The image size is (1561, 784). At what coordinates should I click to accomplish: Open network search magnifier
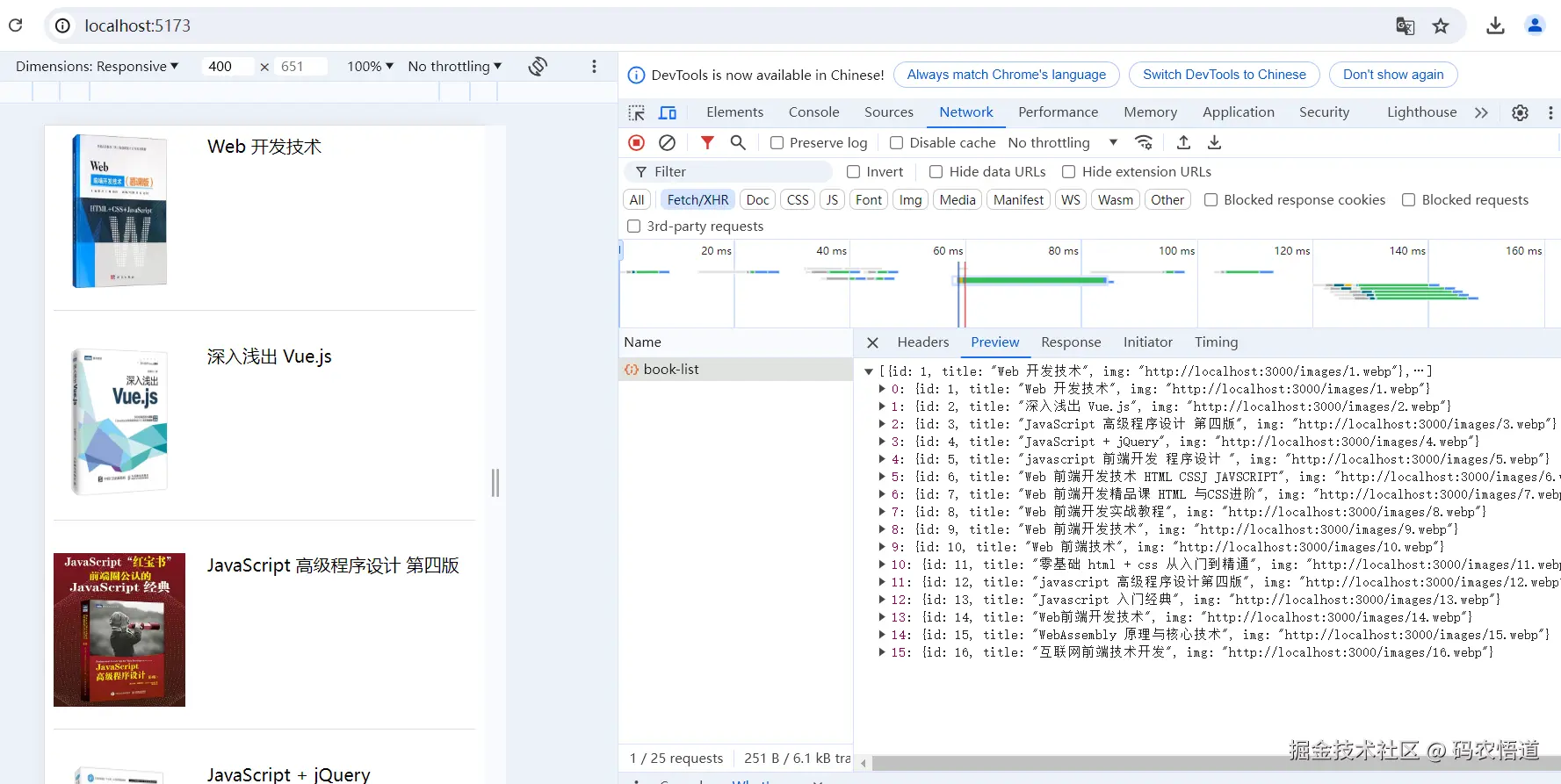(738, 142)
